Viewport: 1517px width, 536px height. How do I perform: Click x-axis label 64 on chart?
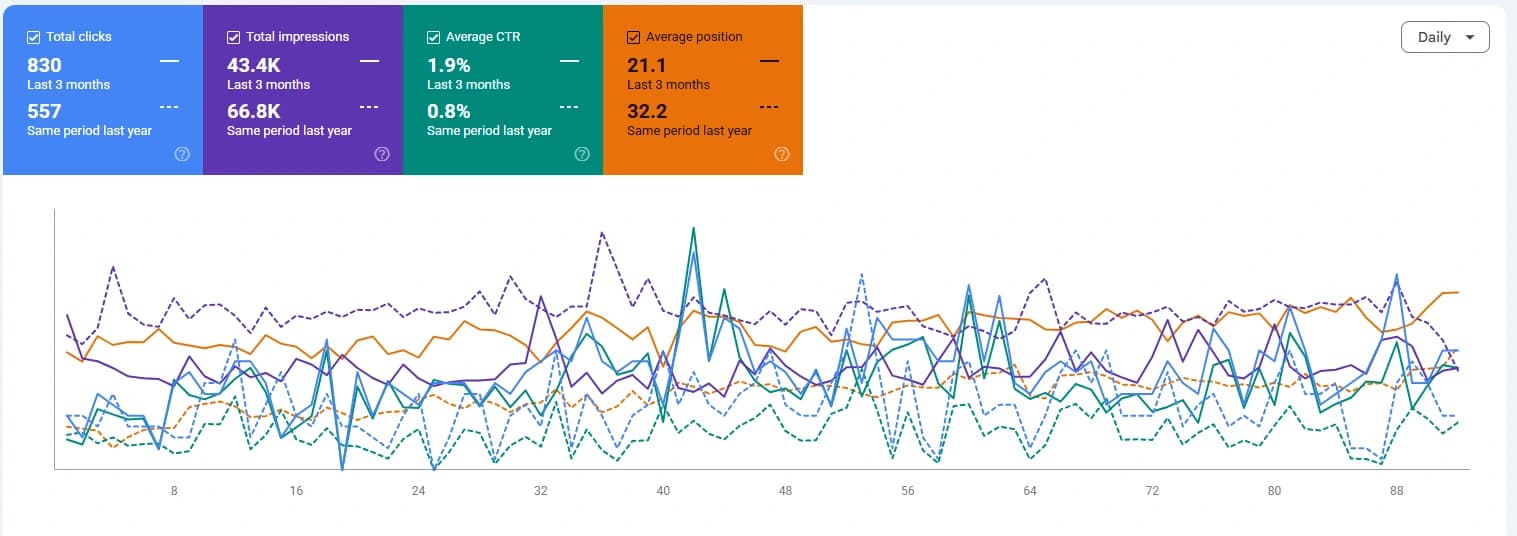click(x=1030, y=491)
